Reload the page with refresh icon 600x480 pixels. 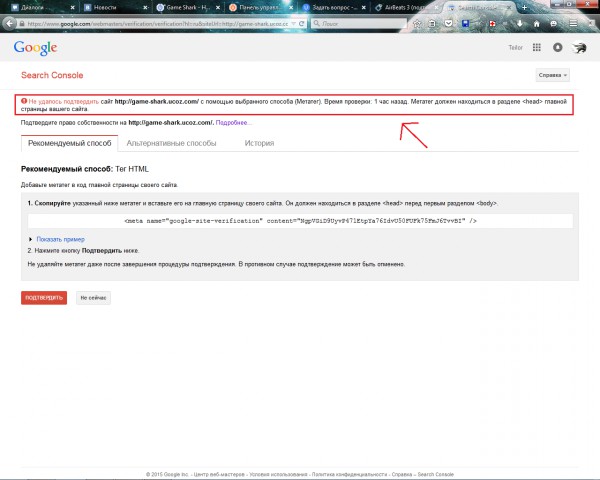point(302,24)
